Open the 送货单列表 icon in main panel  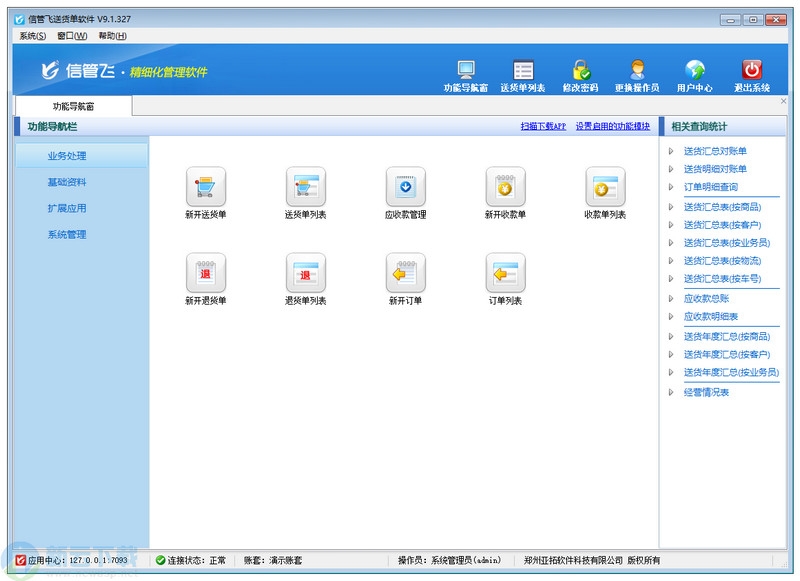click(306, 187)
